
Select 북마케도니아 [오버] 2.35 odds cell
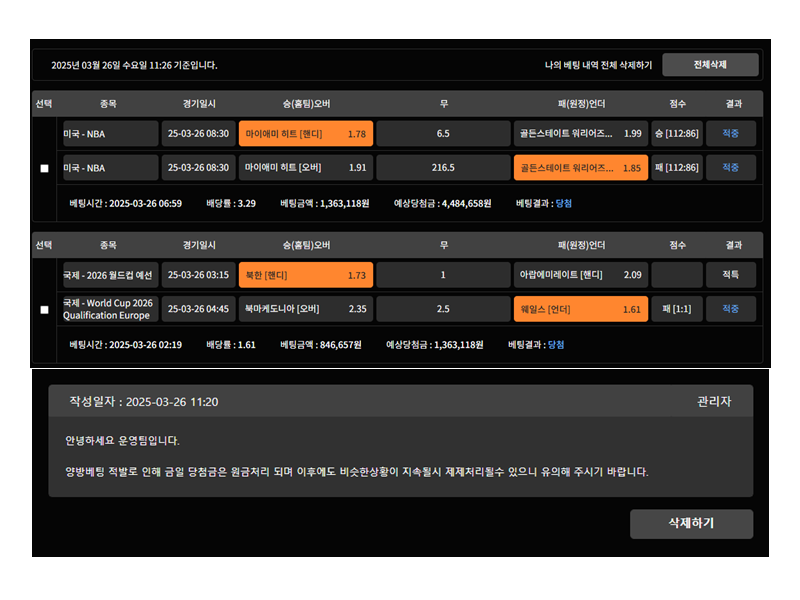click(x=305, y=309)
